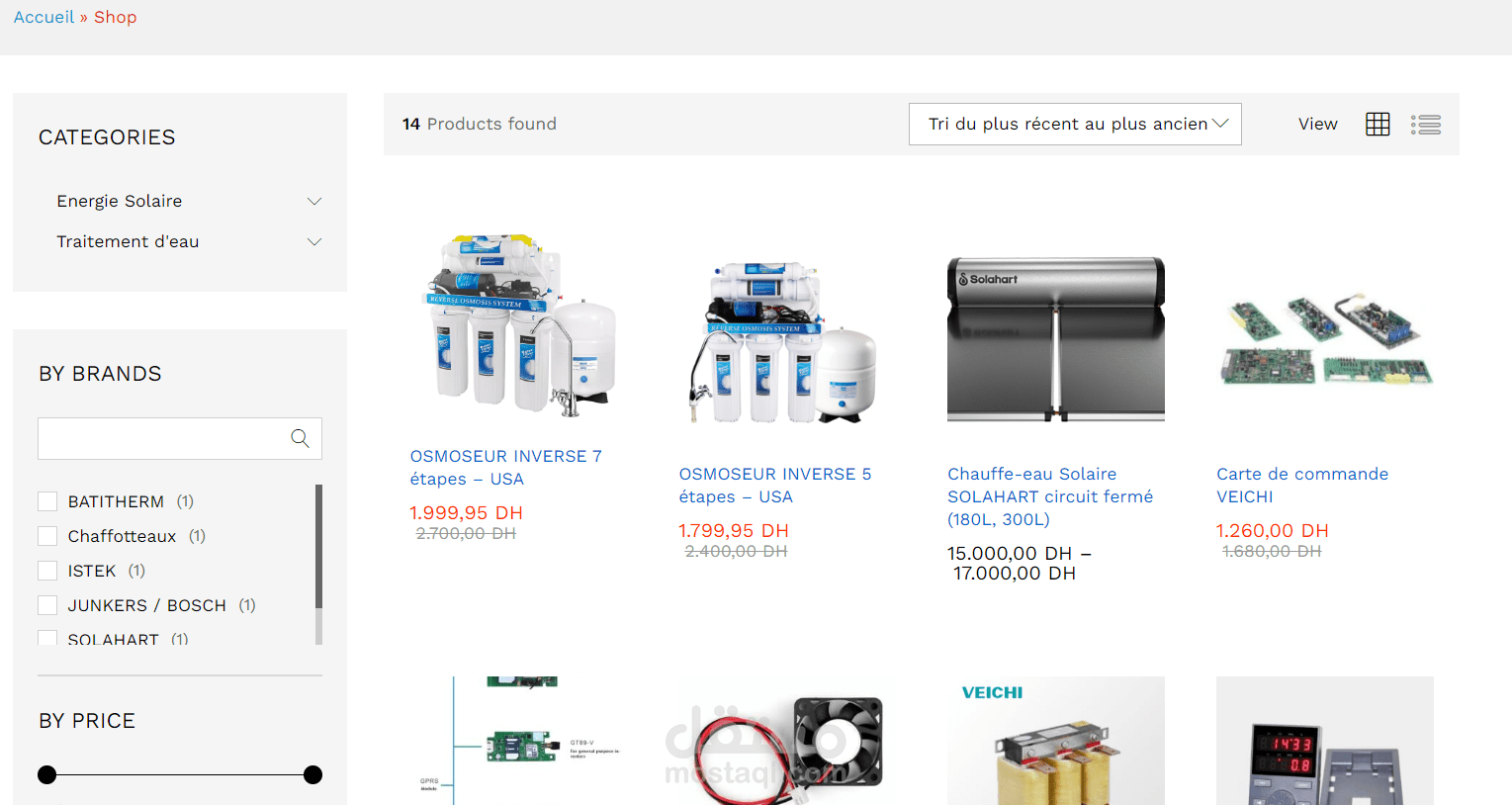Image resolution: width=1512 pixels, height=805 pixels.
Task: Open the Energie Solaire category
Action: pyautogui.click(x=120, y=201)
